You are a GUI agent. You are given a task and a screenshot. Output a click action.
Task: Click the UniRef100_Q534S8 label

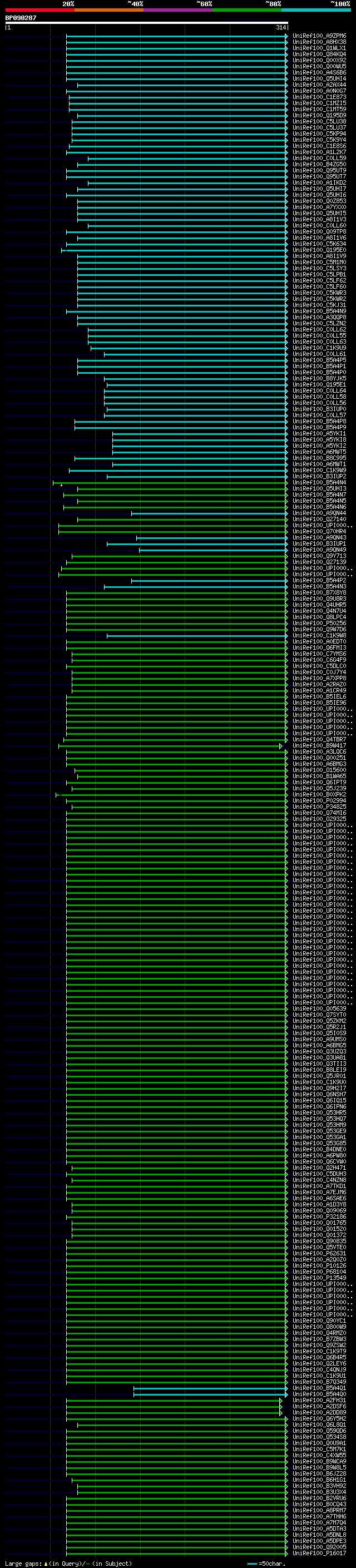tap(319, 1437)
